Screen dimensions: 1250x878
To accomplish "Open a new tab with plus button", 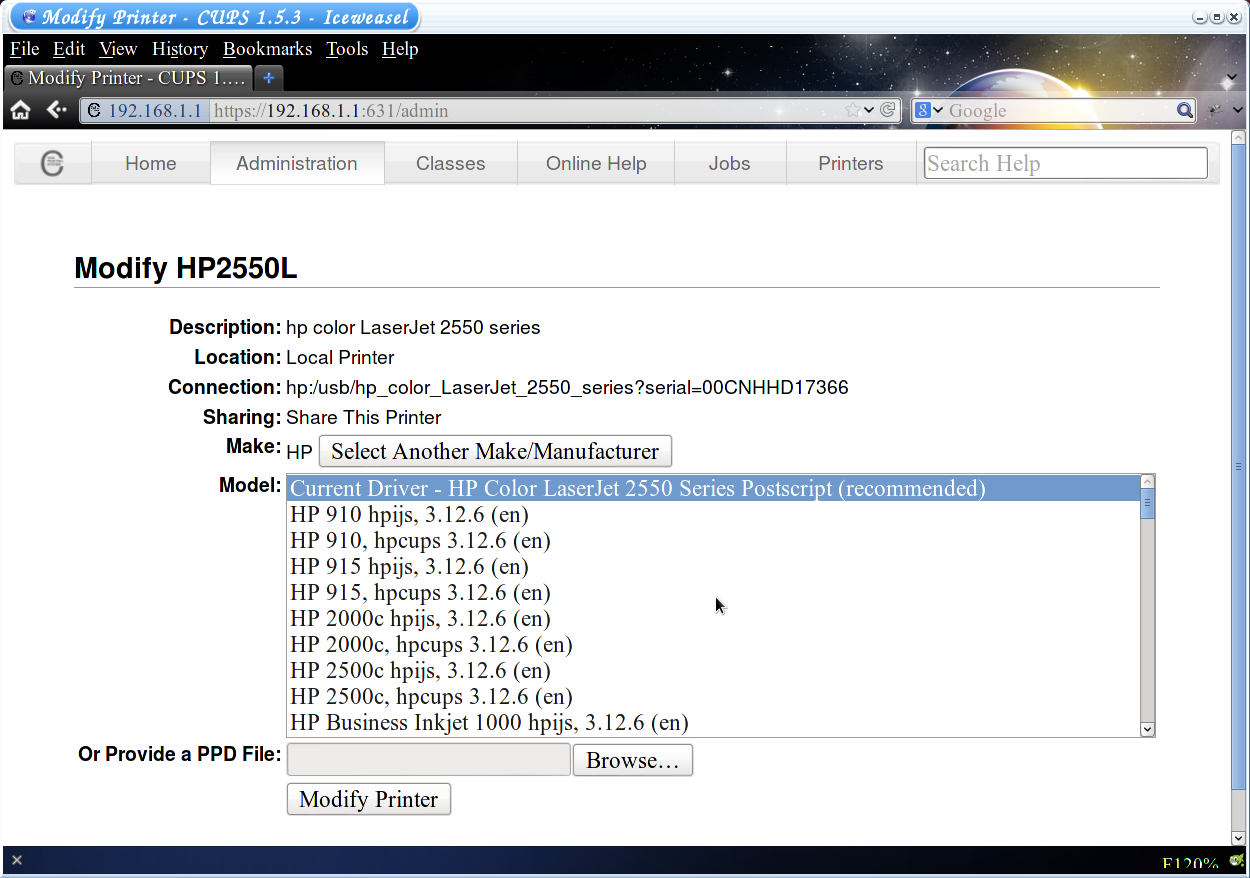I will [269, 78].
